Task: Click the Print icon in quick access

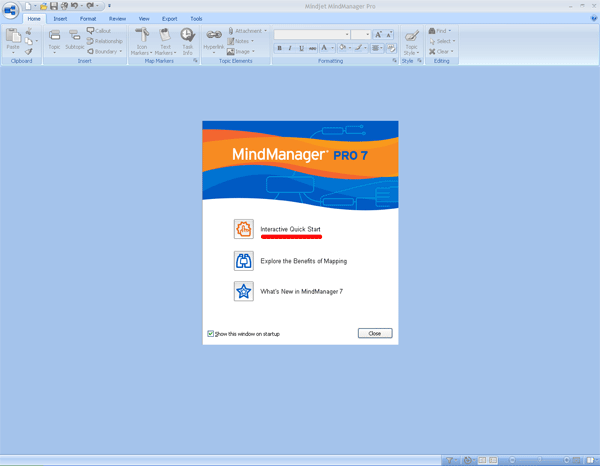Action: tap(64, 6)
